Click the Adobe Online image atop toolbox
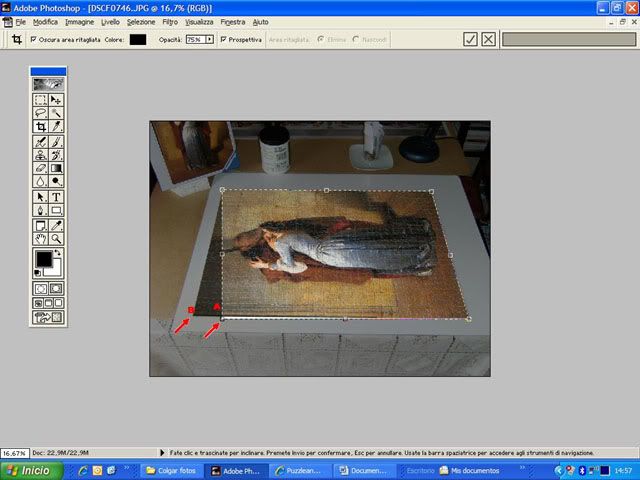Viewport: 640px width, 480px height. 48,84
